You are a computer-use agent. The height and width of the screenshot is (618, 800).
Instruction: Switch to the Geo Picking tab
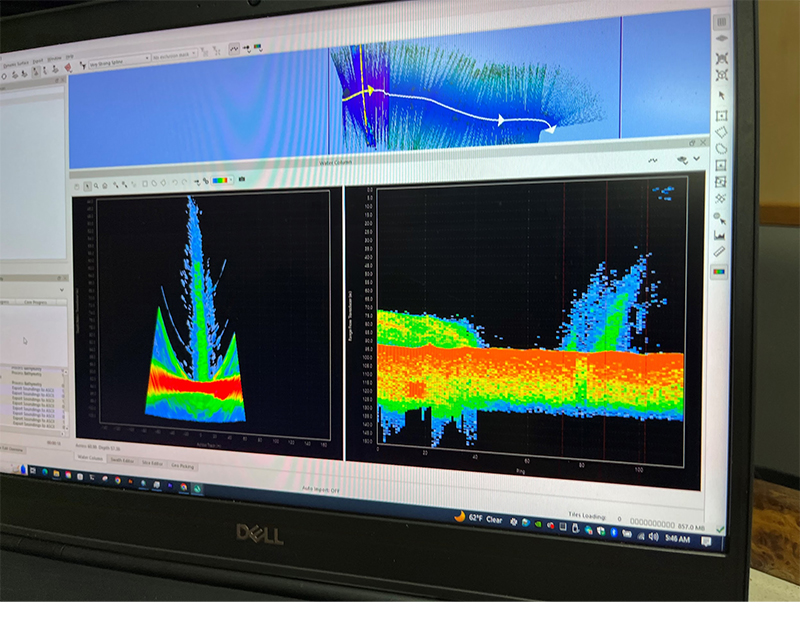182,466
